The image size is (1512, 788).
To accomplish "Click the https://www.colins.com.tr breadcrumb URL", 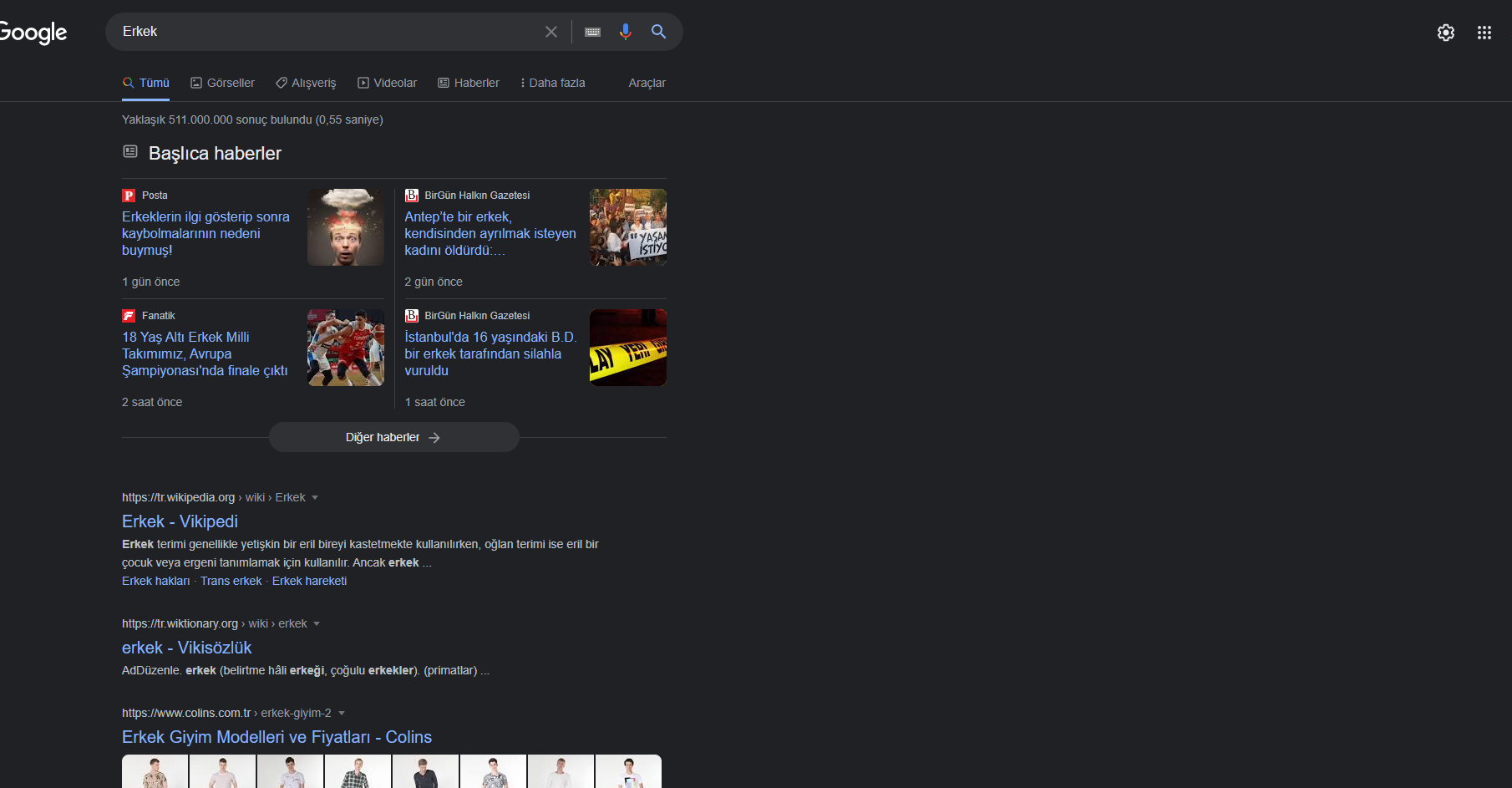I will (x=186, y=713).
